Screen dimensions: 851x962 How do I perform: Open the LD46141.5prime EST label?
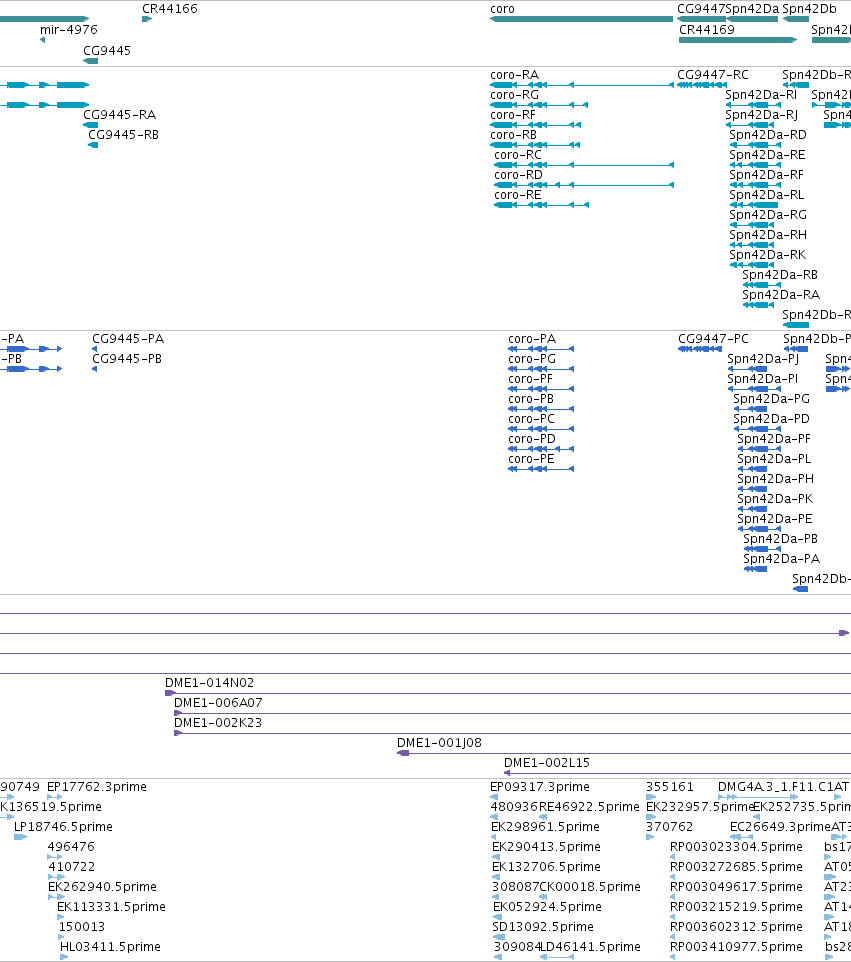(x=591, y=947)
